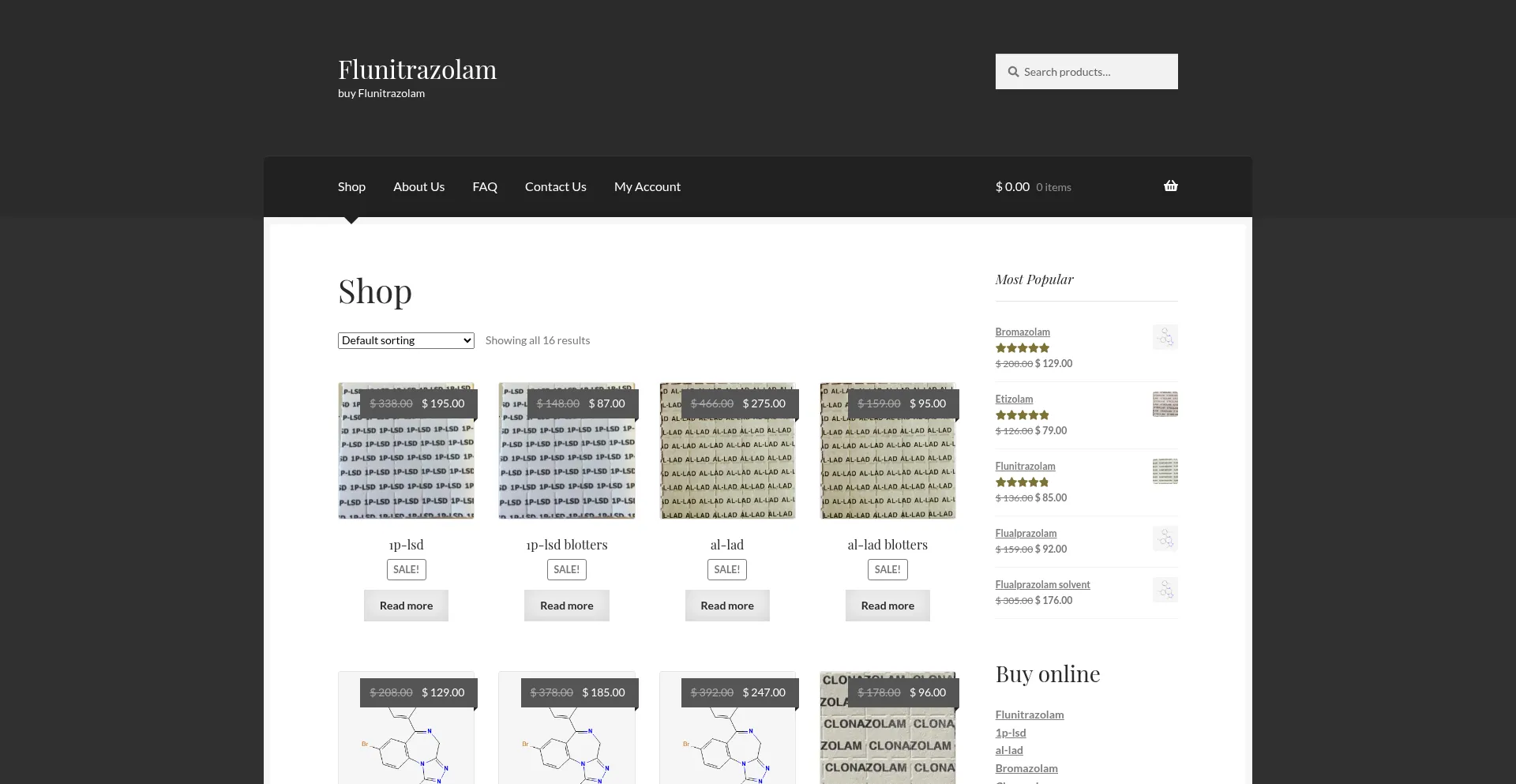Click the SALE! badge under 1p-lsd blotters
This screenshot has width=1516, height=784.
[x=567, y=570]
